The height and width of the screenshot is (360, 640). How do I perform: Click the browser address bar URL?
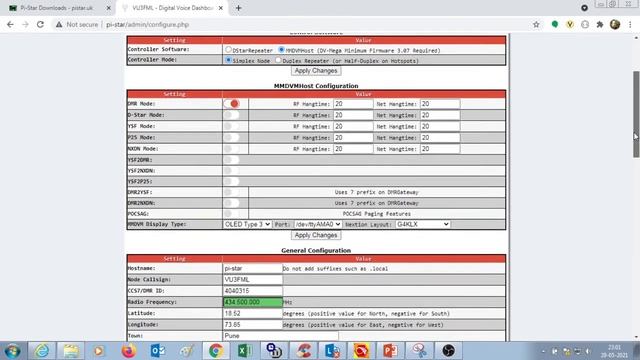147,24
